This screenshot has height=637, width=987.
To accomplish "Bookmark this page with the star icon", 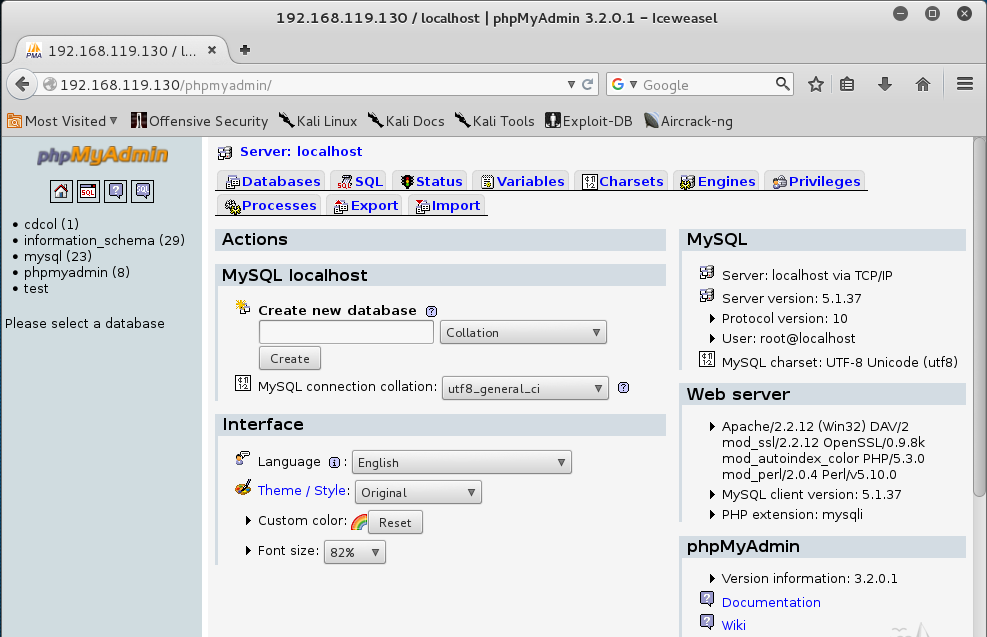I will click(x=816, y=84).
